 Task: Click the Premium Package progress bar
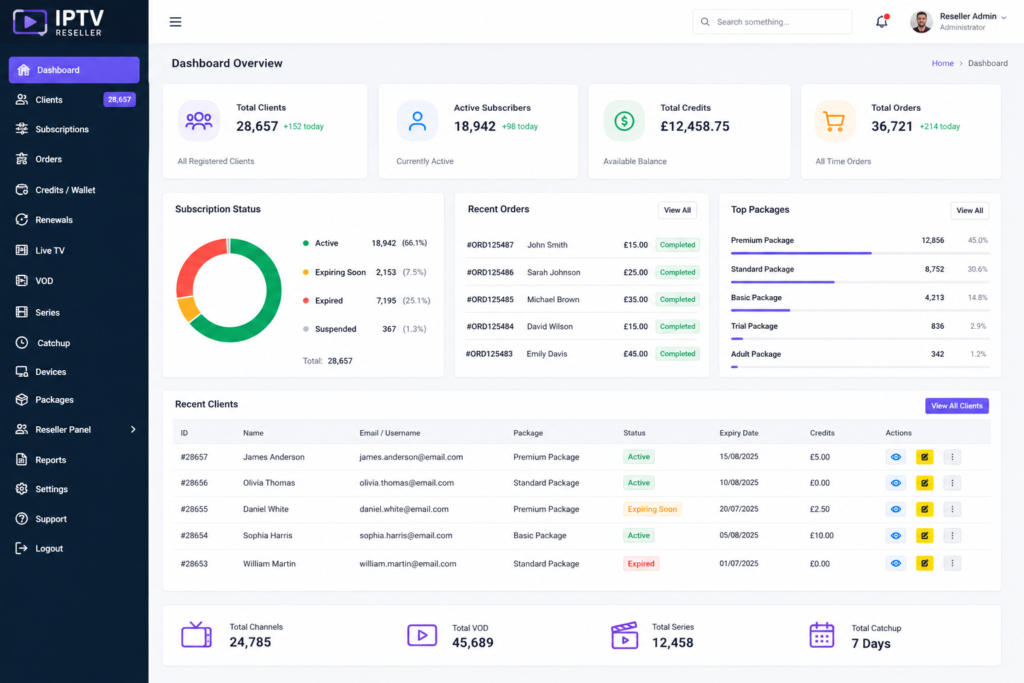[x=860, y=253]
